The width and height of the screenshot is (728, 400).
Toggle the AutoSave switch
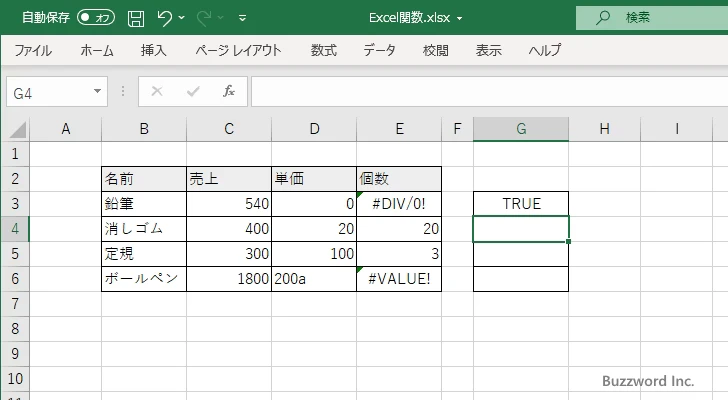(x=96, y=18)
